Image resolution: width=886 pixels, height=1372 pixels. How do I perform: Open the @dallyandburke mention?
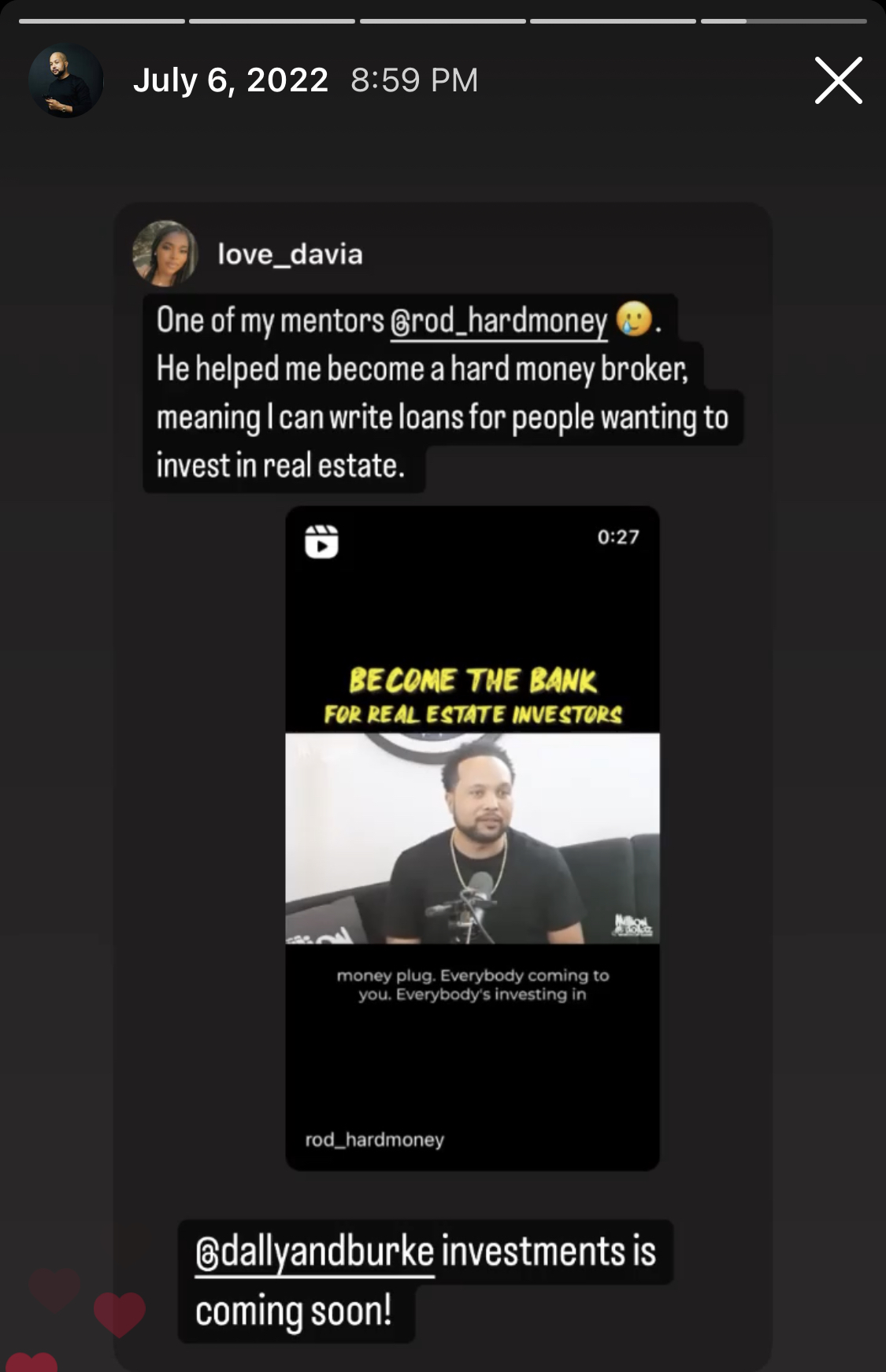pos(315,1252)
